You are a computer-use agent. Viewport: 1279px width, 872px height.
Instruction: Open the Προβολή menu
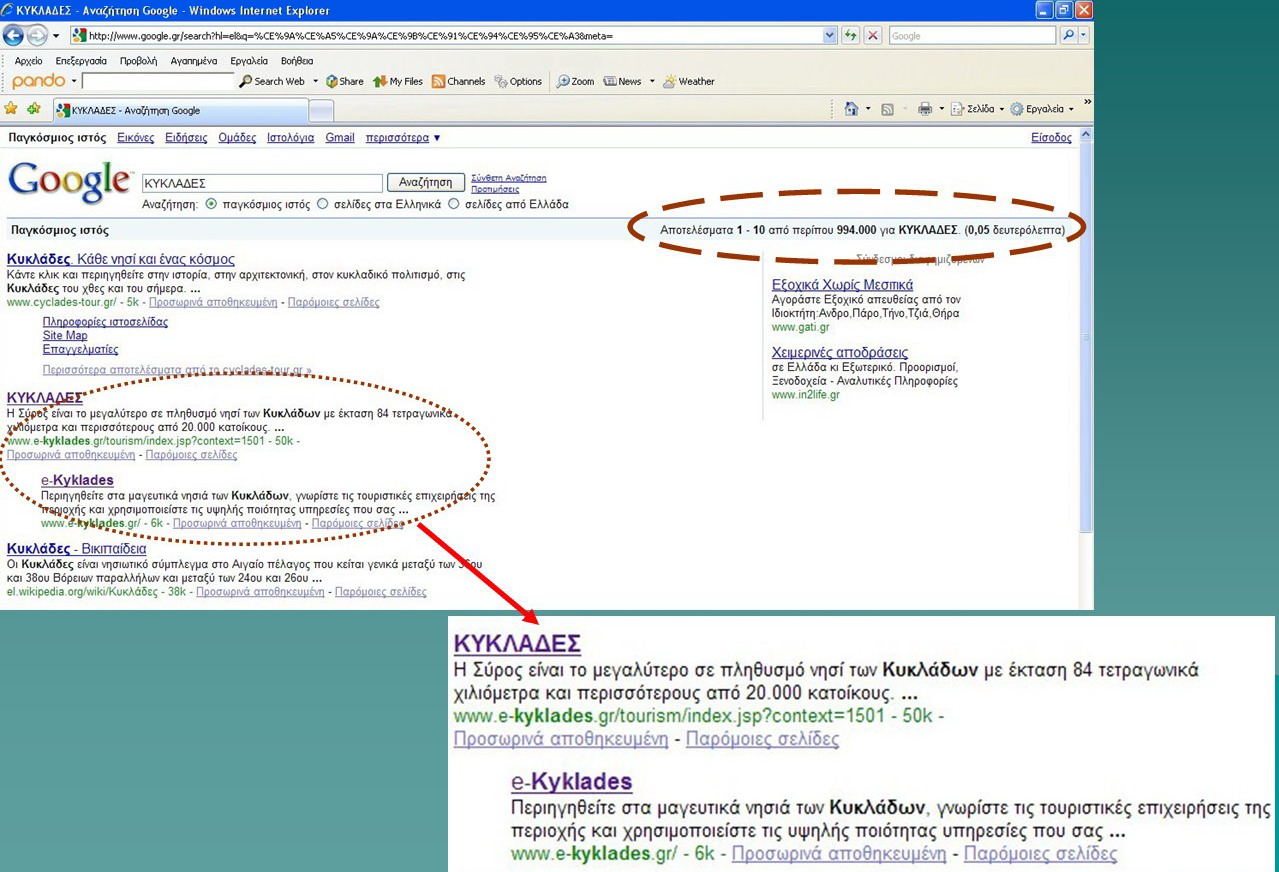[139, 61]
